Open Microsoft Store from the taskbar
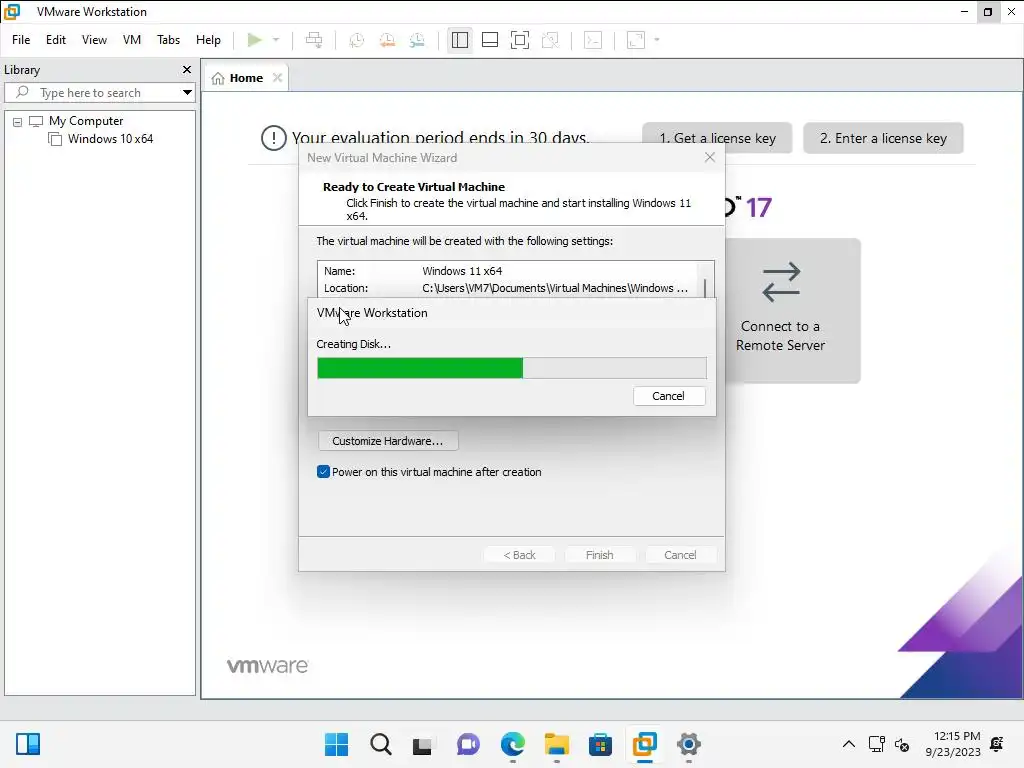 [x=600, y=744]
